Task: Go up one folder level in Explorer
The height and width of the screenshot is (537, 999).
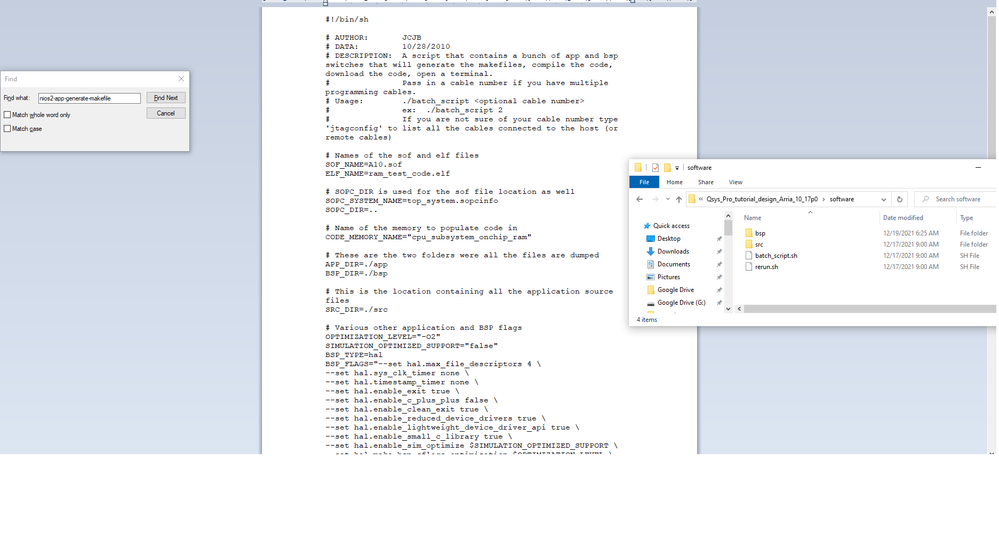Action: (679, 199)
